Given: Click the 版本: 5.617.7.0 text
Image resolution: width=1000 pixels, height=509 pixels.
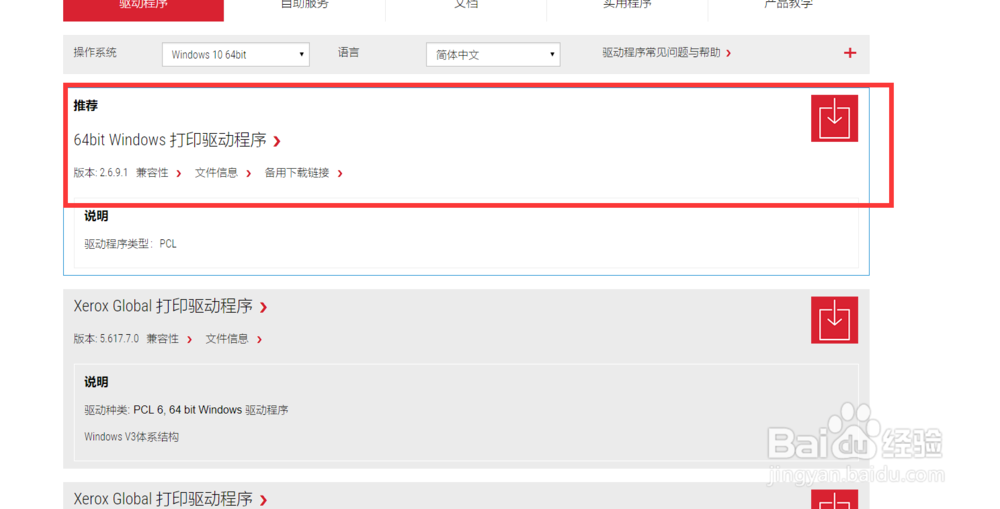Looking at the screenshot, I should [106, 339].
